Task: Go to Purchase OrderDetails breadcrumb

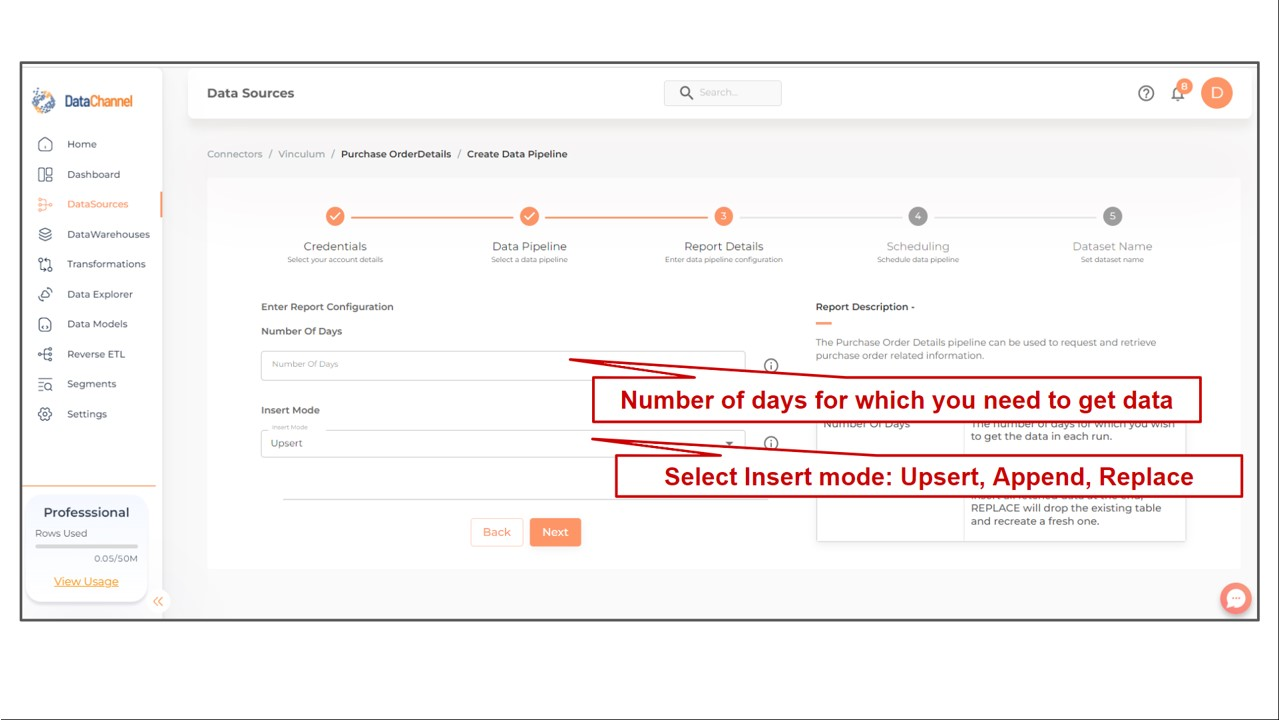Action: pos(396,154)
